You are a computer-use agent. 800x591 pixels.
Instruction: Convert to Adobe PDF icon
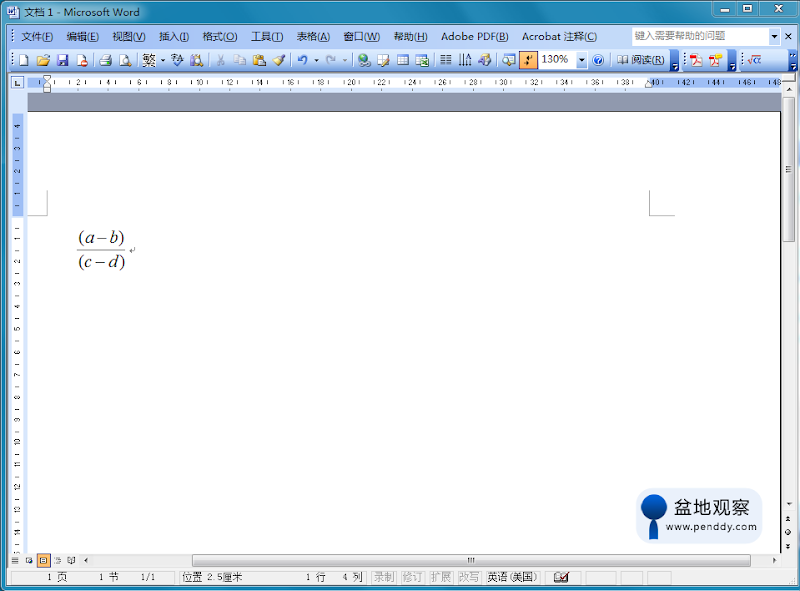pos(696,60)
